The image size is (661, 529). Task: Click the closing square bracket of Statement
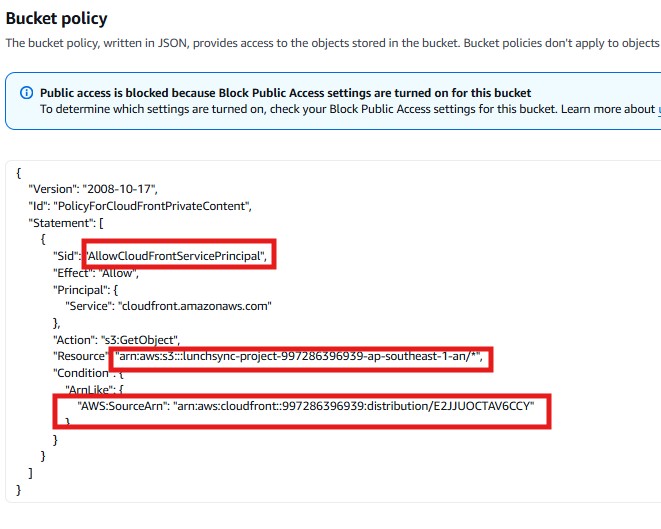(32, 473)
